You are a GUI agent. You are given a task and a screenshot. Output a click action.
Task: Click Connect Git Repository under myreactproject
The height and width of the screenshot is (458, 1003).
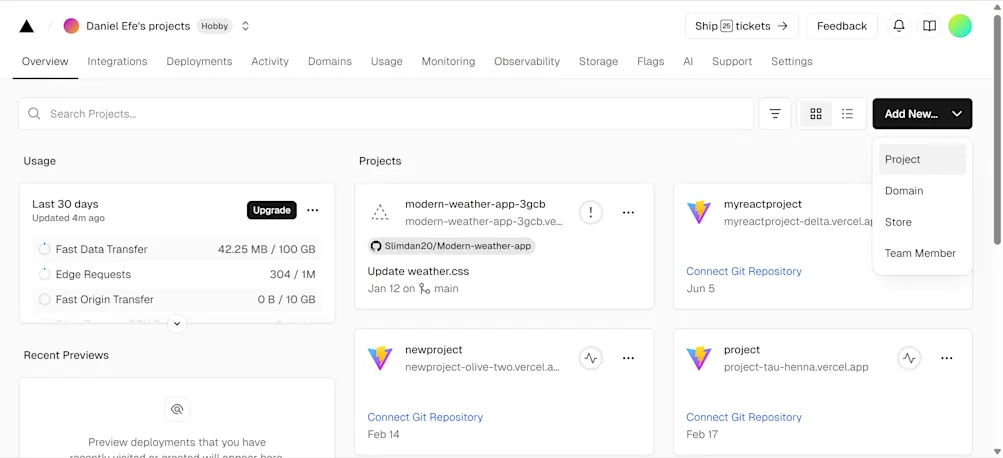tap(743, 271)
